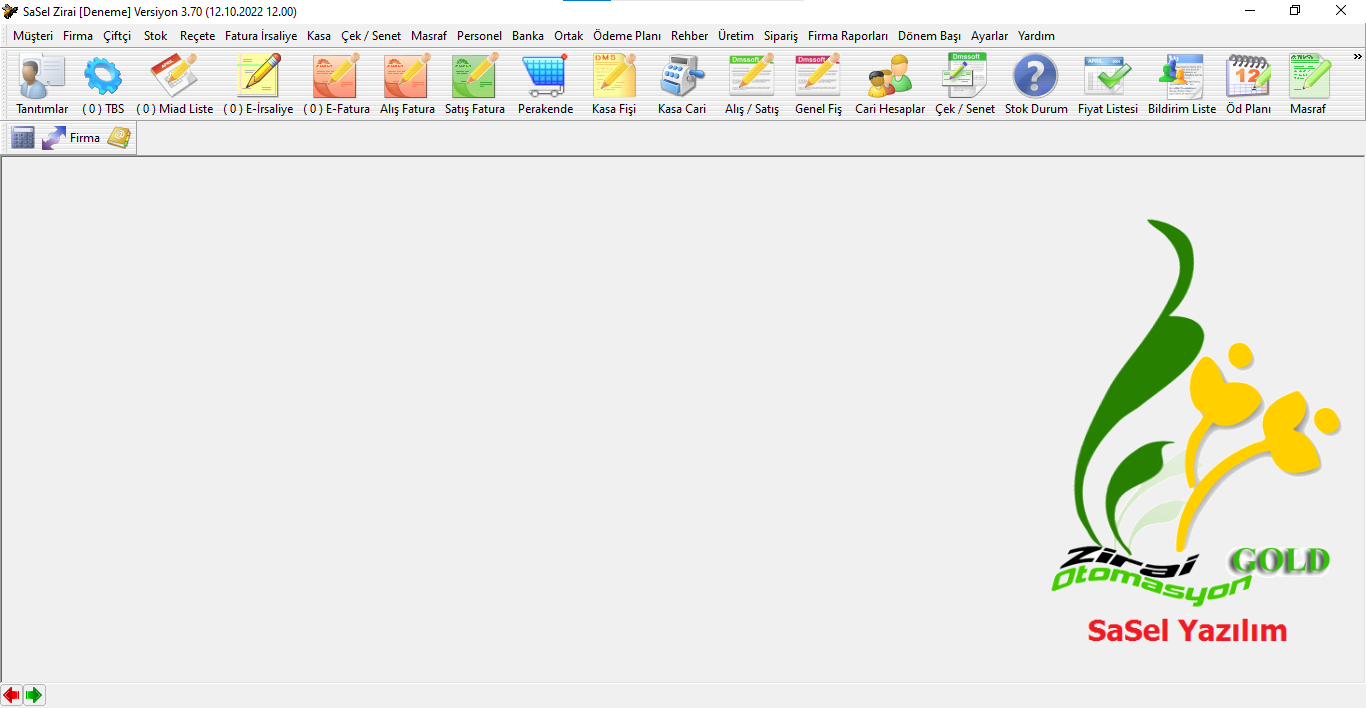Open the calculator icon in the secondary toolbar
The height and width of the screenshot is (708, 1366).
23,138
